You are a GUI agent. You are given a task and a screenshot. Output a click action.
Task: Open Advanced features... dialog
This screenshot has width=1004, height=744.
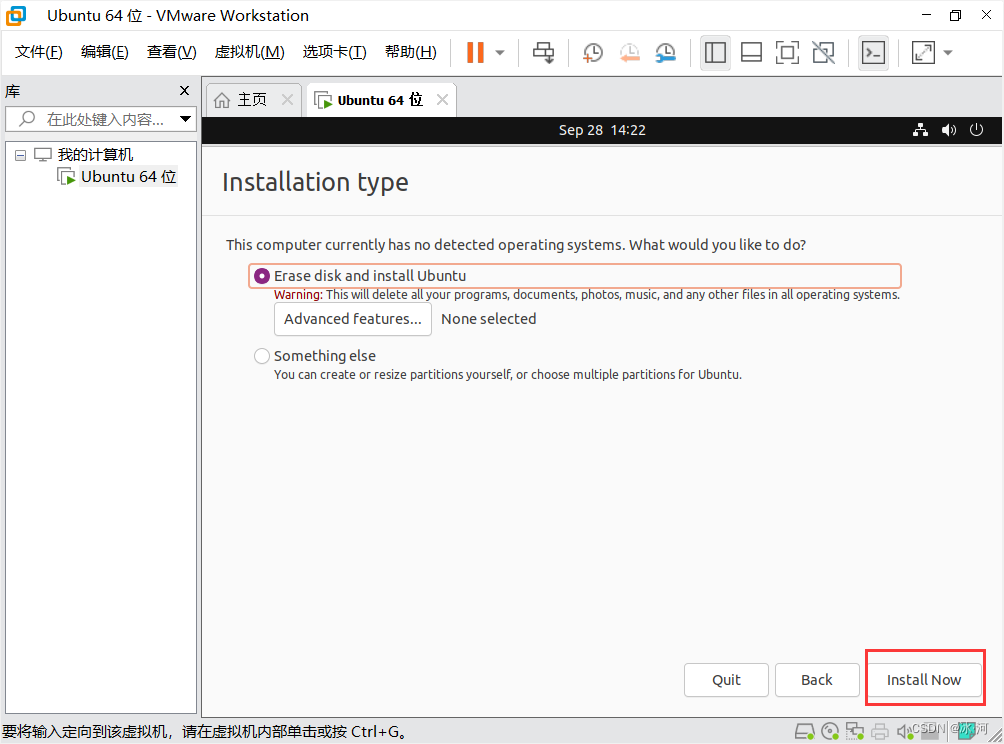pyautogui.click(x=353, y=319)
